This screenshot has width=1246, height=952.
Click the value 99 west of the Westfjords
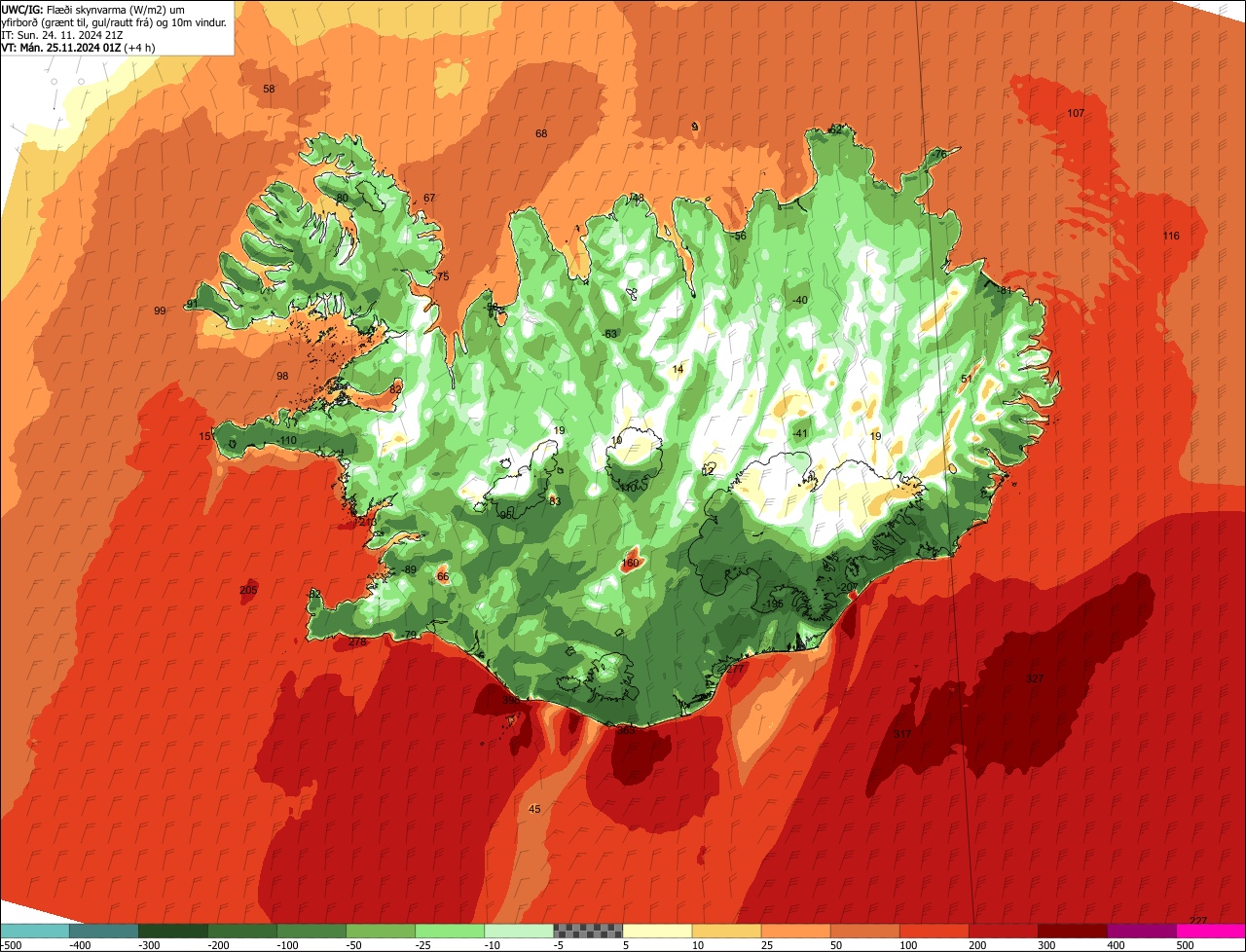click(x=160, y=311)
